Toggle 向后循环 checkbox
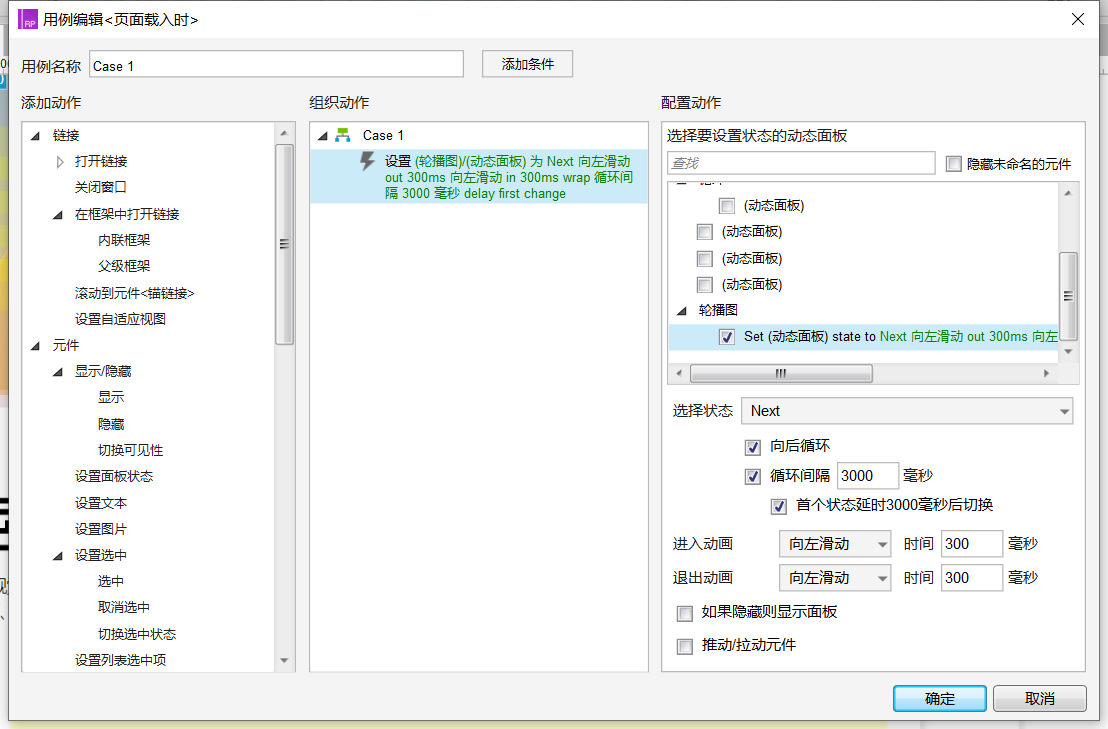The image size is (1108, 729). (x=753, y=446)
